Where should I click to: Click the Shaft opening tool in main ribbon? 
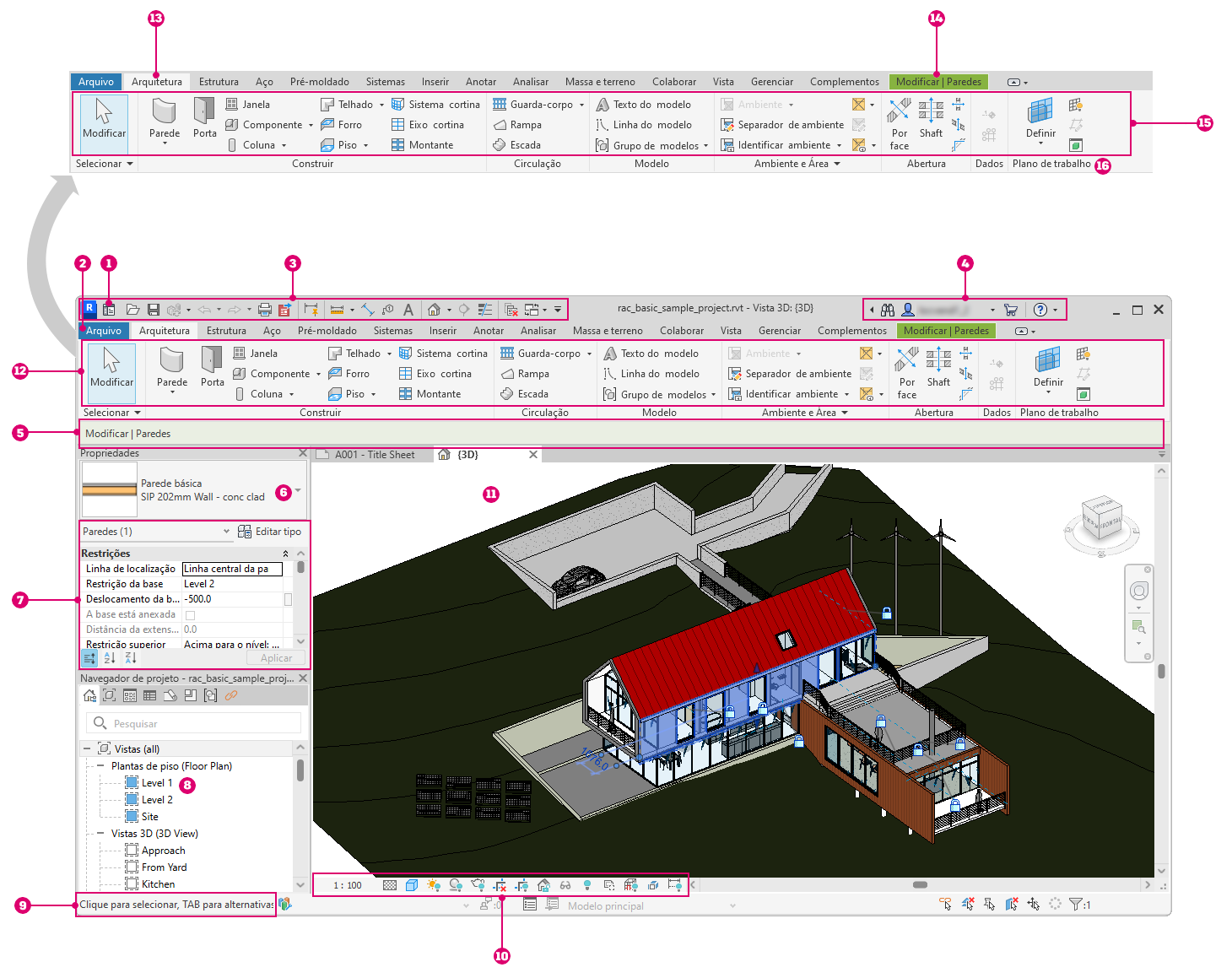pos(938,368)
